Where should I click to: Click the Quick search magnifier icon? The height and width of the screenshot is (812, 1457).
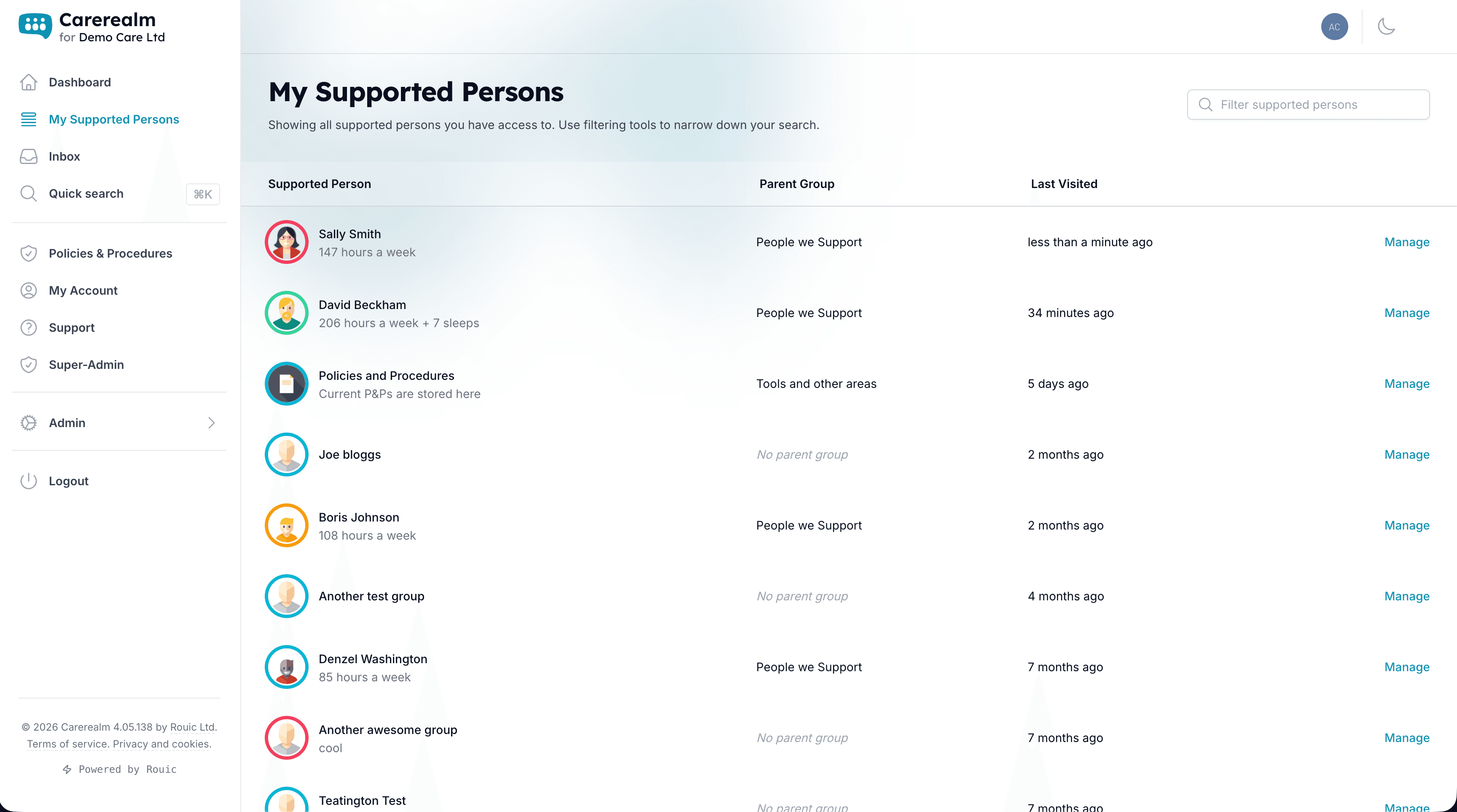tap(28, 194)
